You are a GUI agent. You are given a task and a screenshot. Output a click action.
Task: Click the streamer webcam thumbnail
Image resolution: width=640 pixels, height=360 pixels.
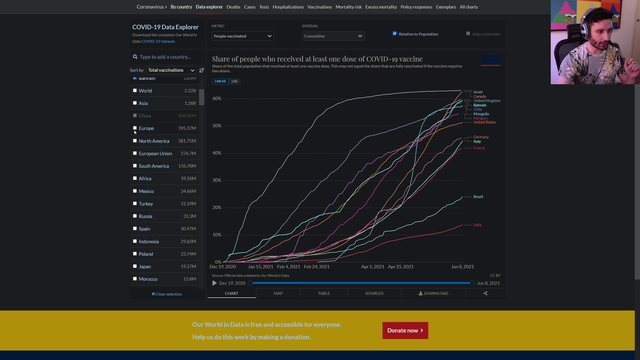point(595,42)
